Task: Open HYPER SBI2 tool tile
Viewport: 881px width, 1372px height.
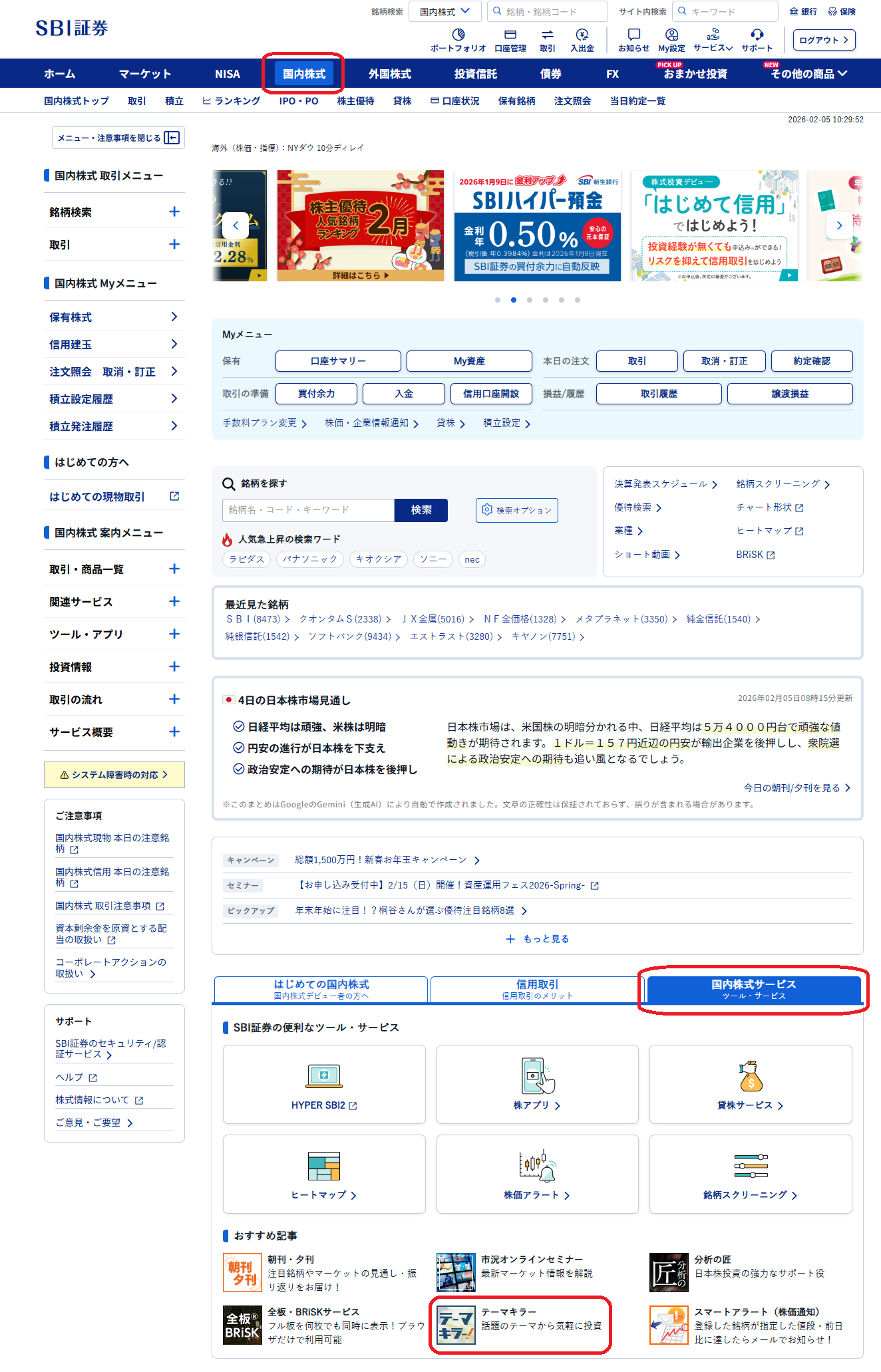Action: pos(324,1085)
